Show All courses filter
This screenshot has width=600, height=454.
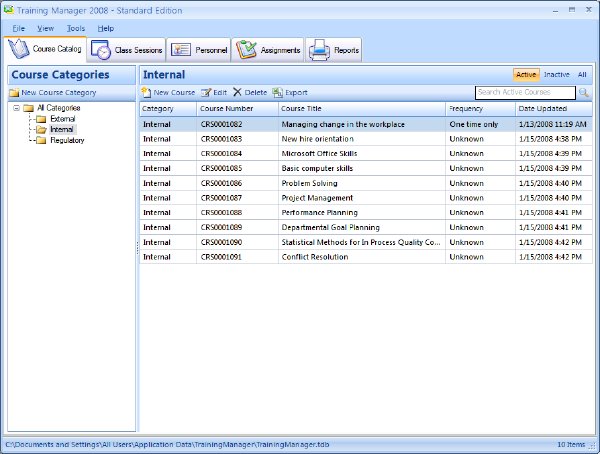click(x=582, y=75)
